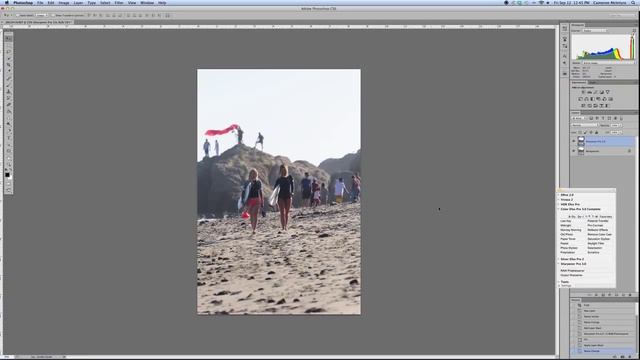Select the Zoom tool
This screenshot has height=360, width=640.
(x=9, y=164)
